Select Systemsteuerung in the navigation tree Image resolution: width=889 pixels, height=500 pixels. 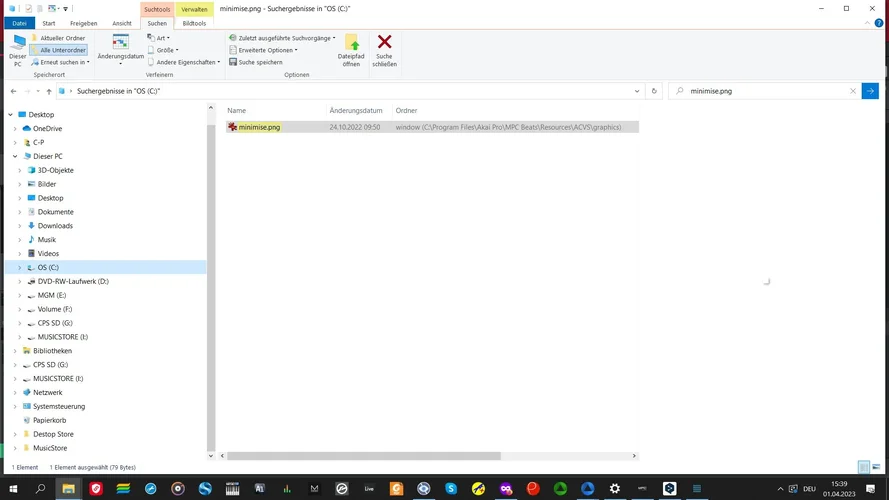click(x=59, y=406)
